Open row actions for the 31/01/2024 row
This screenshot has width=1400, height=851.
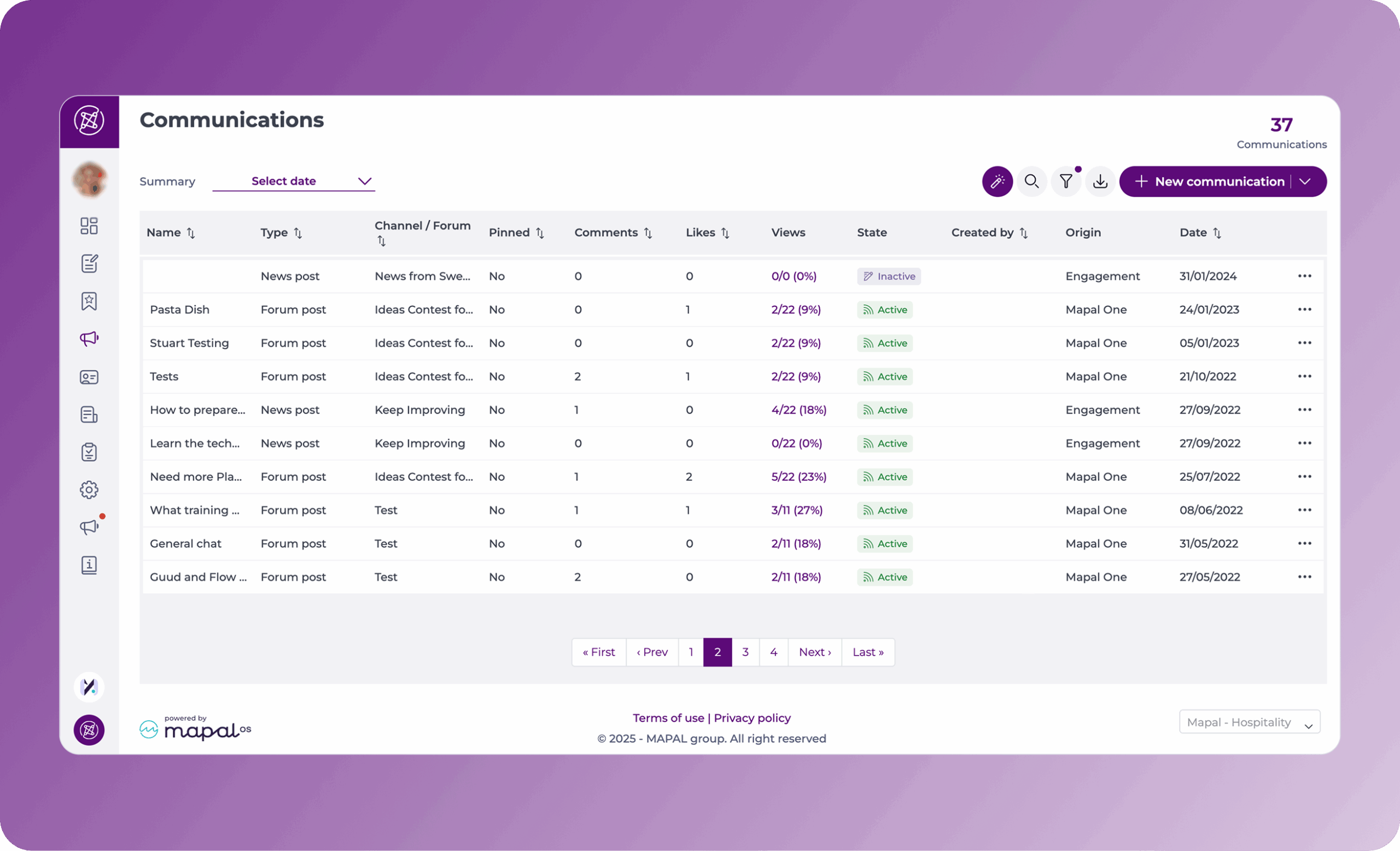click(1304, 276)
